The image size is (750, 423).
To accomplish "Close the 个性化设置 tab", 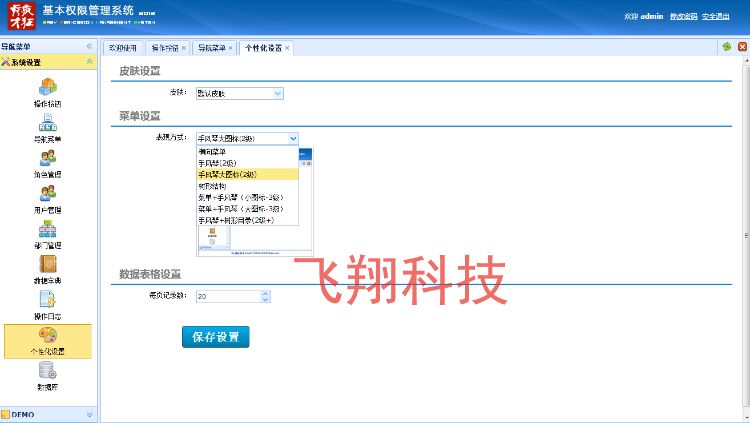I will point(288,48).
